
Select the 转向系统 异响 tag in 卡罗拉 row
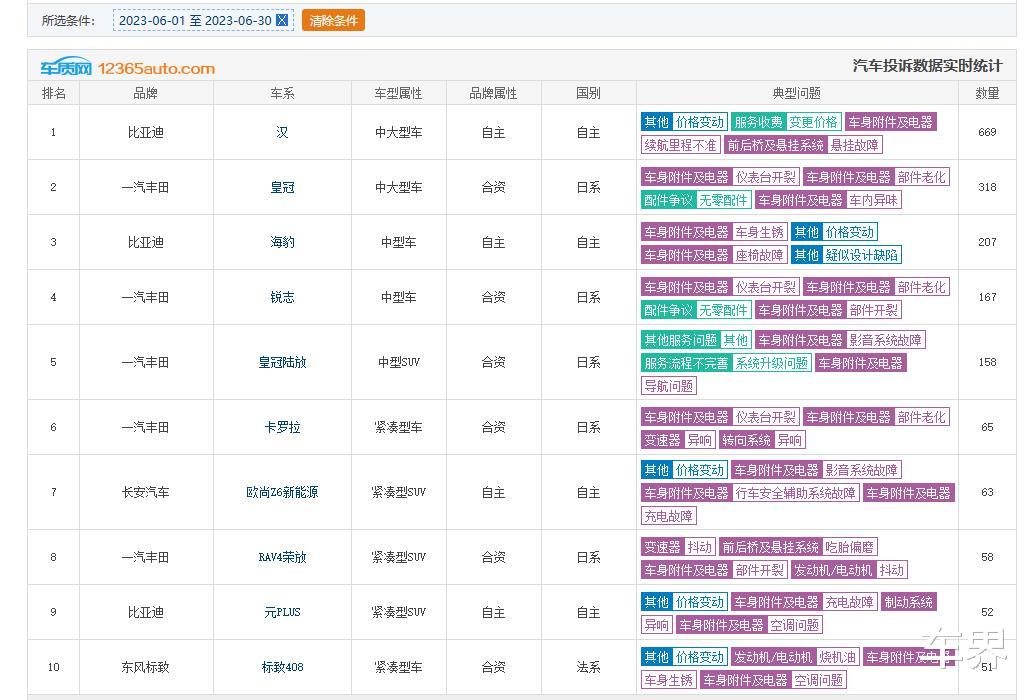[x=762, y=440]
